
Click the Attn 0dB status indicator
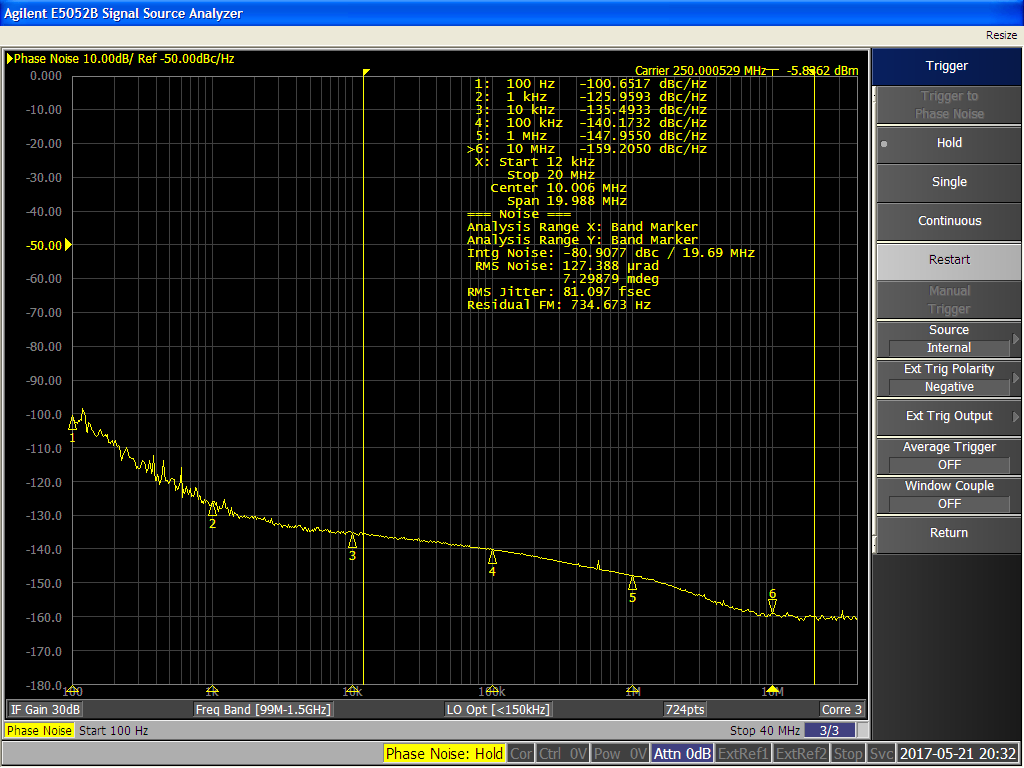(681, 754)
